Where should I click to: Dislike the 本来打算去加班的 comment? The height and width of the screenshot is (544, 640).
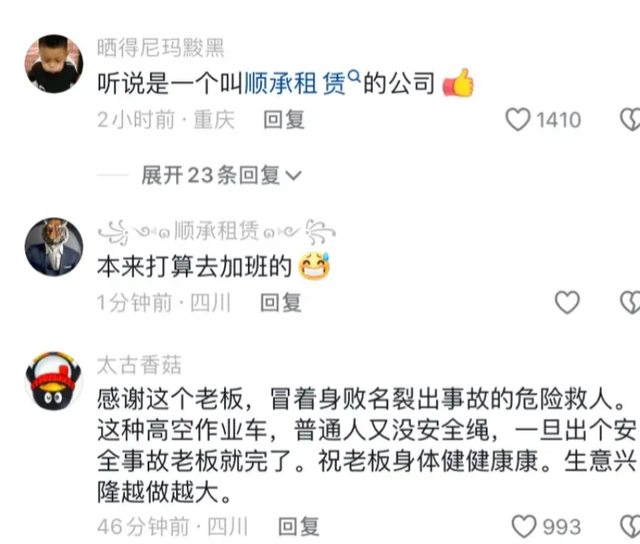[630, 302]
